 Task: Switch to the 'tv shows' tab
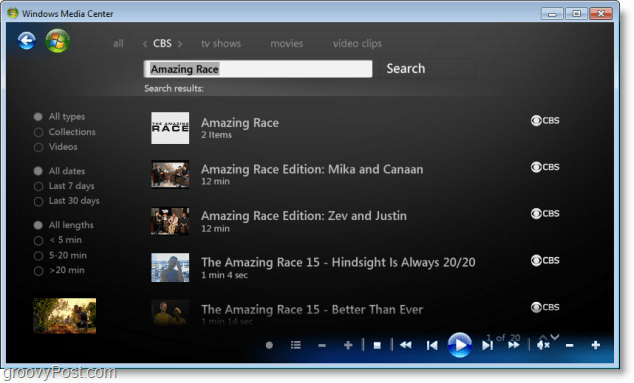coord(221,44)
